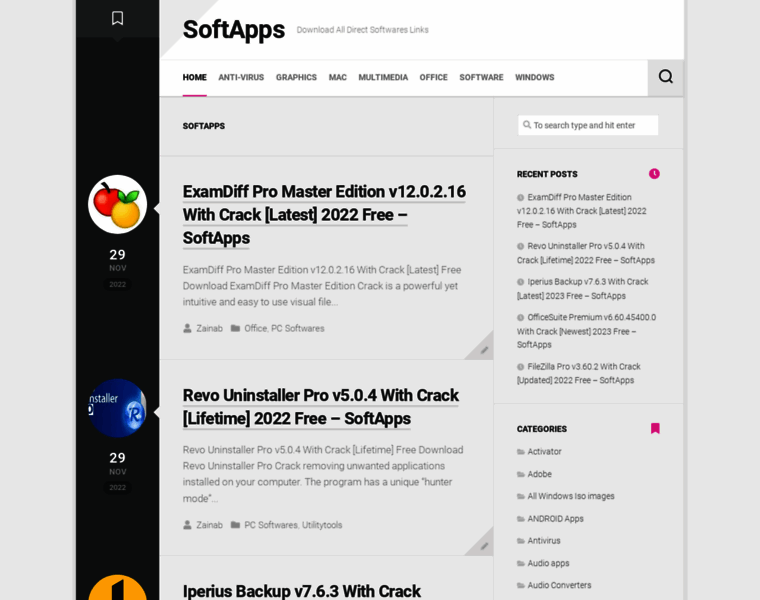Open the Audio Converters category
Viewport: 760px width, 600px height.
pos(559,585)
